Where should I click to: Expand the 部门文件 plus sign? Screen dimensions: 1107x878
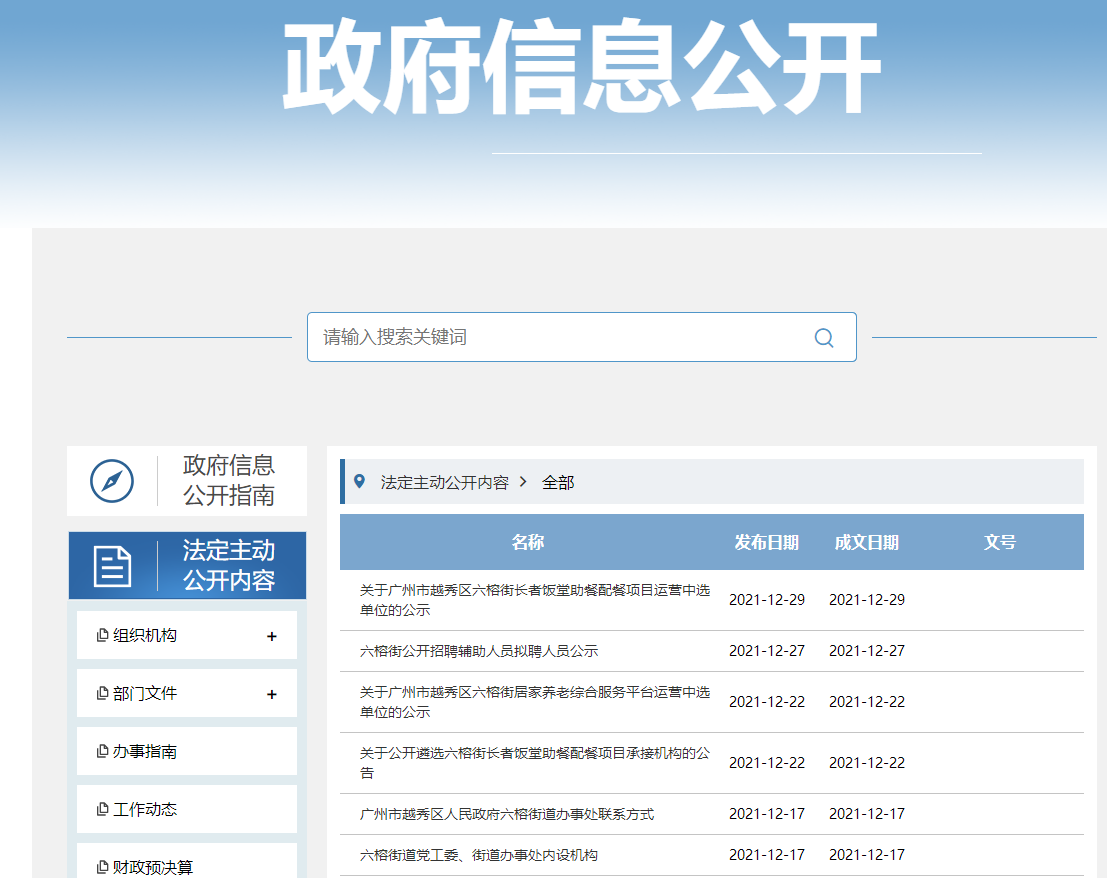tap(272, 695)
